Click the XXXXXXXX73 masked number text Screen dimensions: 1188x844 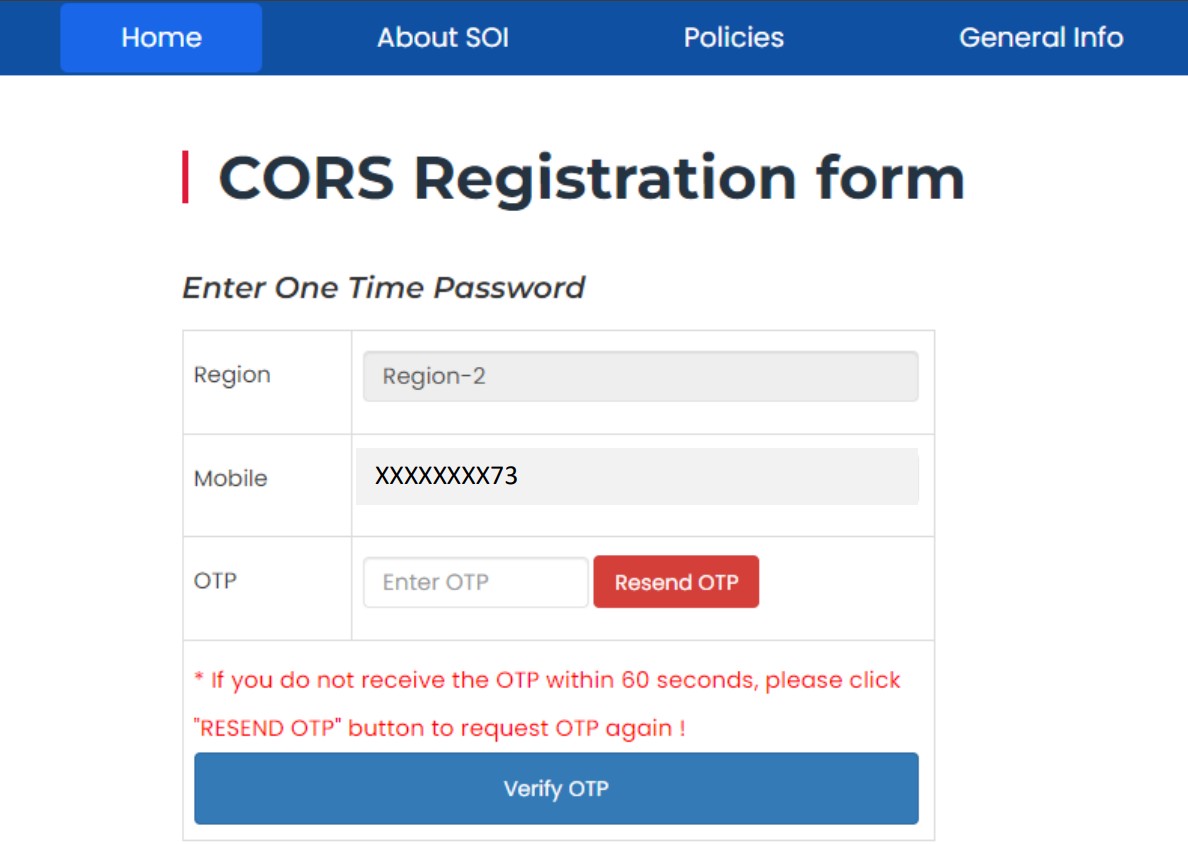448,476
